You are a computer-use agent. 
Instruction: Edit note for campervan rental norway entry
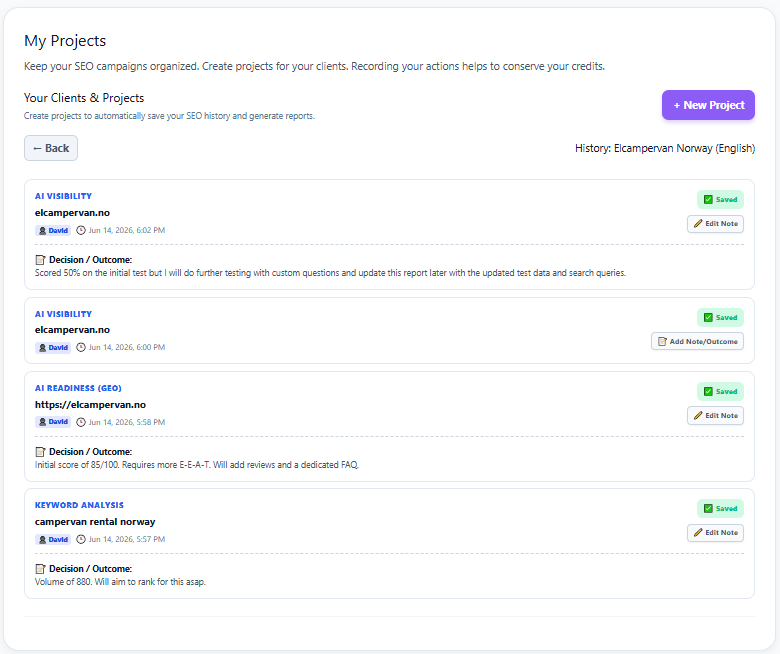click(715, 533)
